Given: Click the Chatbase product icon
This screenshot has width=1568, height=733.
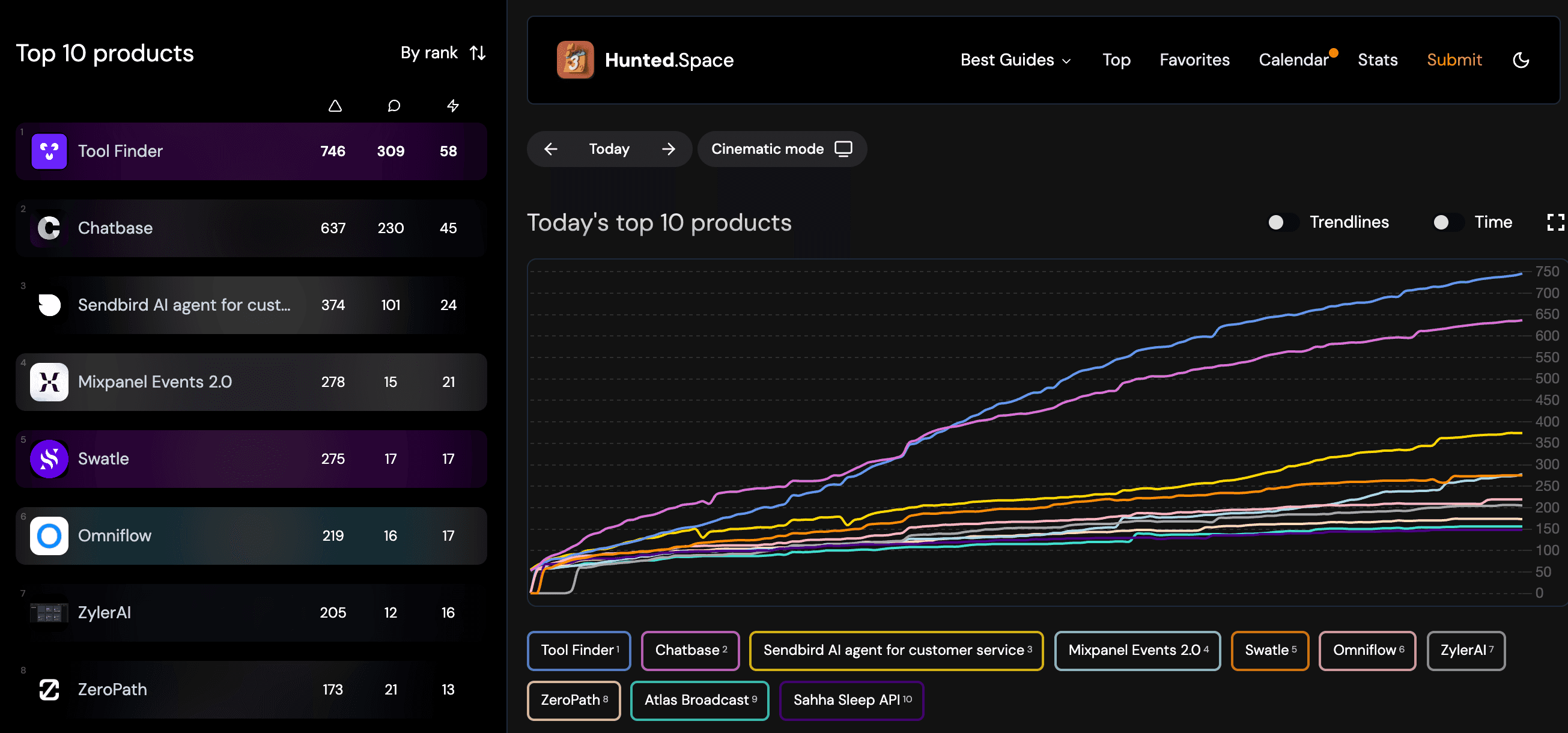Looking at the screenshot, I should (49, 228).
